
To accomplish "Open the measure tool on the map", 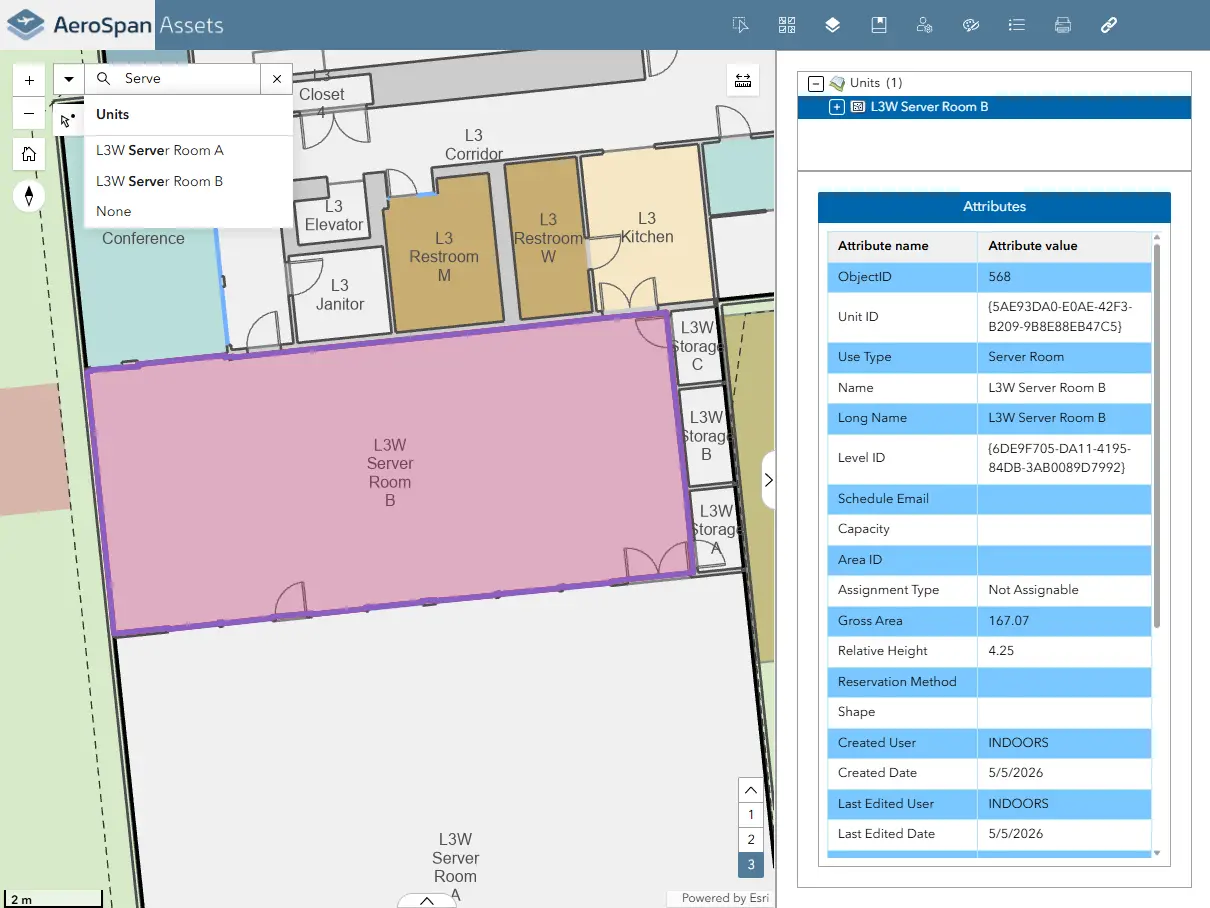I will click(x=742, y=80).
